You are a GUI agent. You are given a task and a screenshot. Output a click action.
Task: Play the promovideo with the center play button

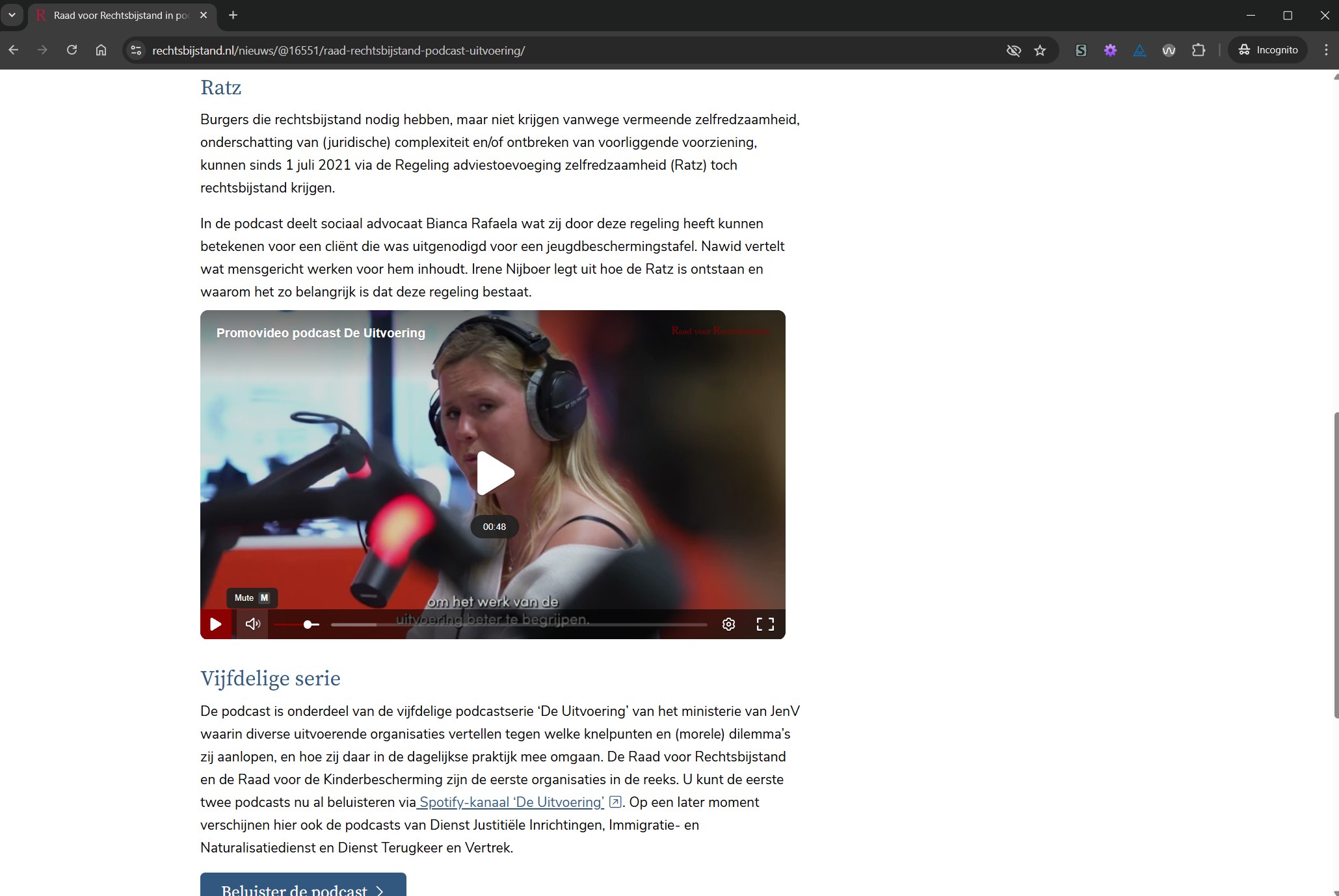[x=496, y=473]
